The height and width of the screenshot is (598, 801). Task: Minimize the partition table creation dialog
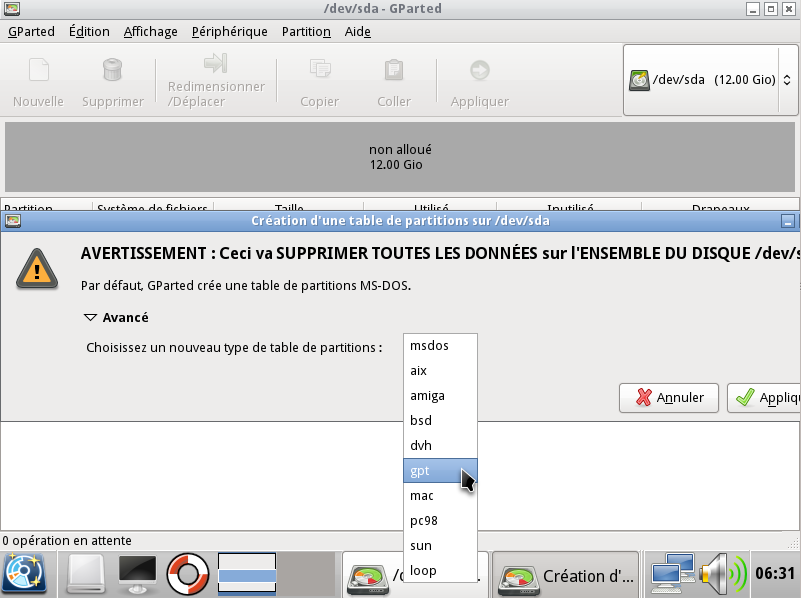point(788,221)
